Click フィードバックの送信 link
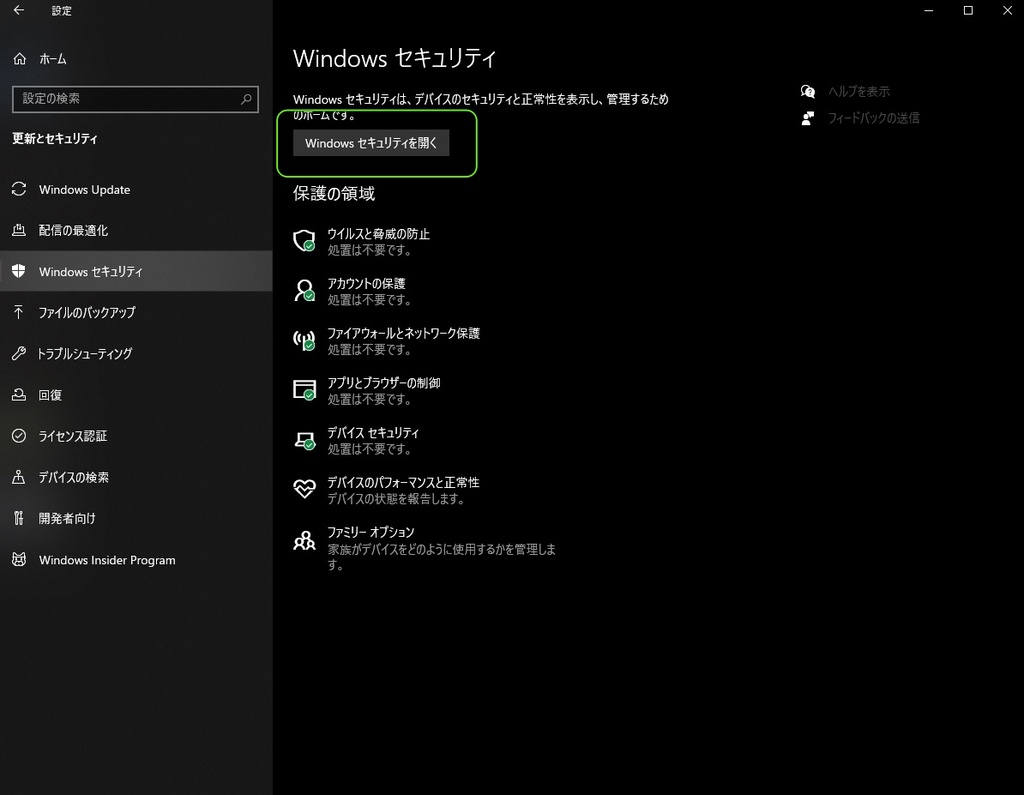The height and width of the screenshot is (795, 1024). click(x=873, y=118)
